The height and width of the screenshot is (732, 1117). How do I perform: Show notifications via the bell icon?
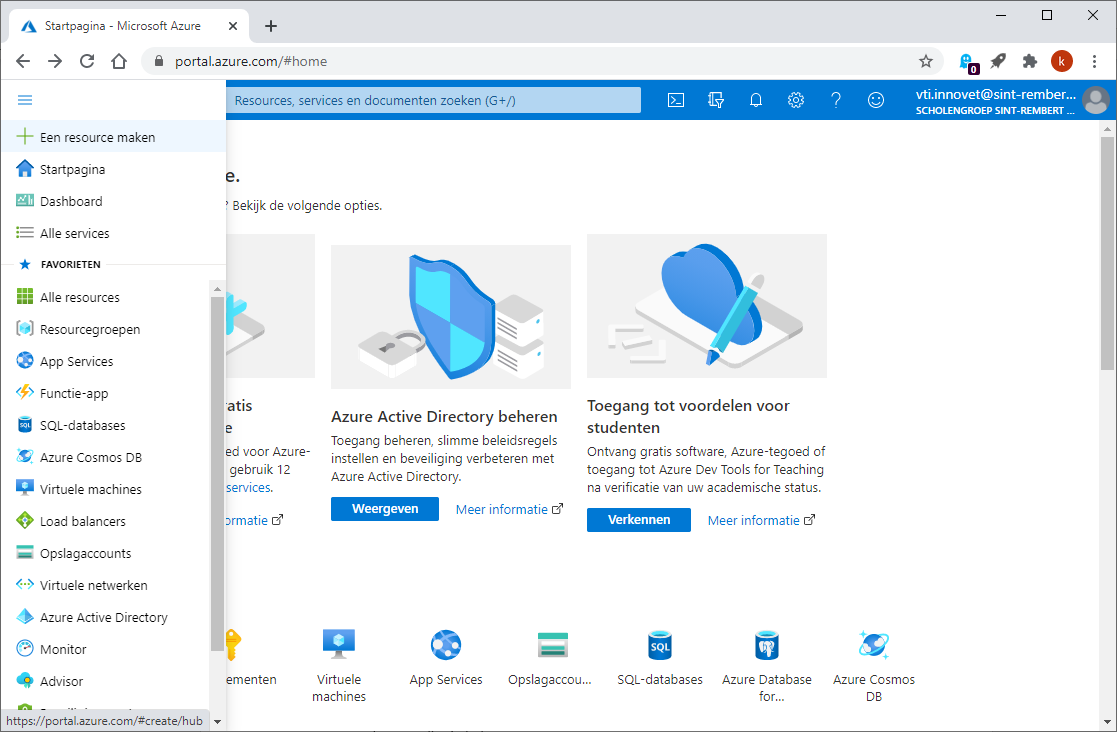click(x=756, y=100)
